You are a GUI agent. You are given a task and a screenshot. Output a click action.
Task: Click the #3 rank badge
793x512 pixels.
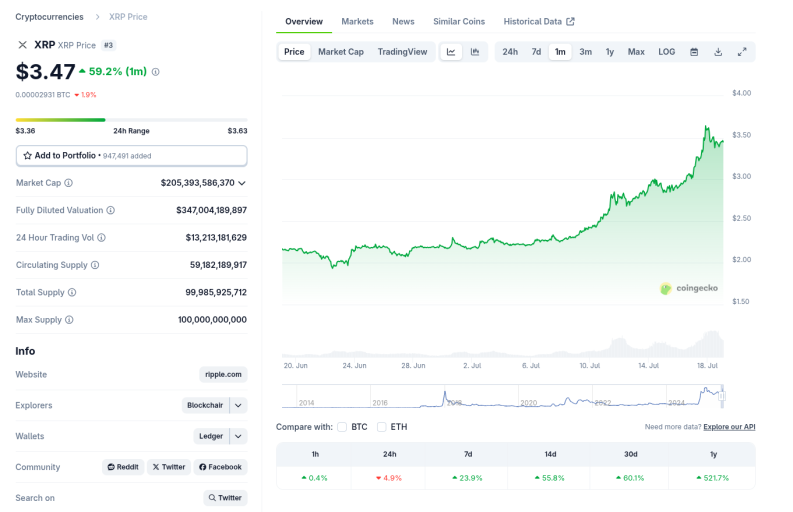coord(108,45)
